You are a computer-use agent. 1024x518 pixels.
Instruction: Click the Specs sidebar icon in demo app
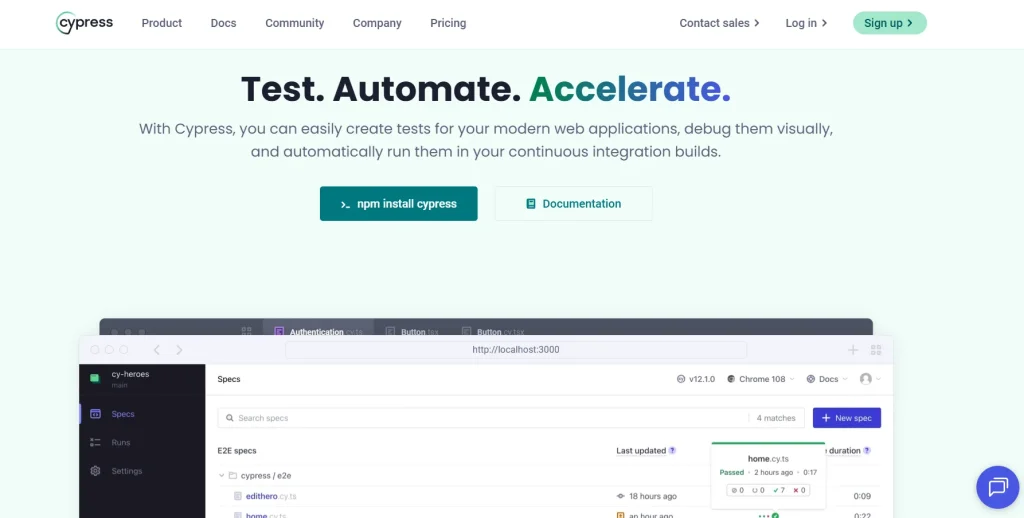pyautogui.click(x=95, y=413)
